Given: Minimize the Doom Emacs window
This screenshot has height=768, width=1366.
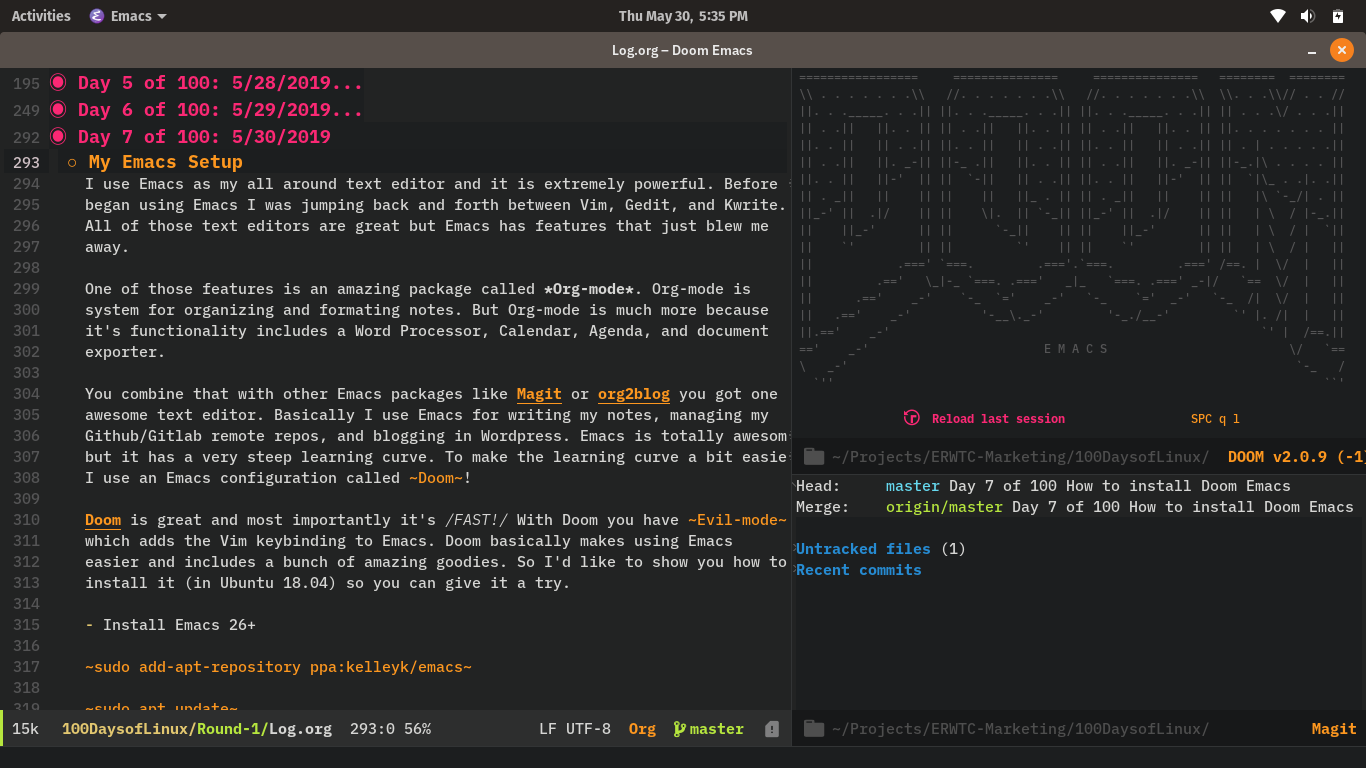Looking at the screenshot, I should click(1311, 50).
